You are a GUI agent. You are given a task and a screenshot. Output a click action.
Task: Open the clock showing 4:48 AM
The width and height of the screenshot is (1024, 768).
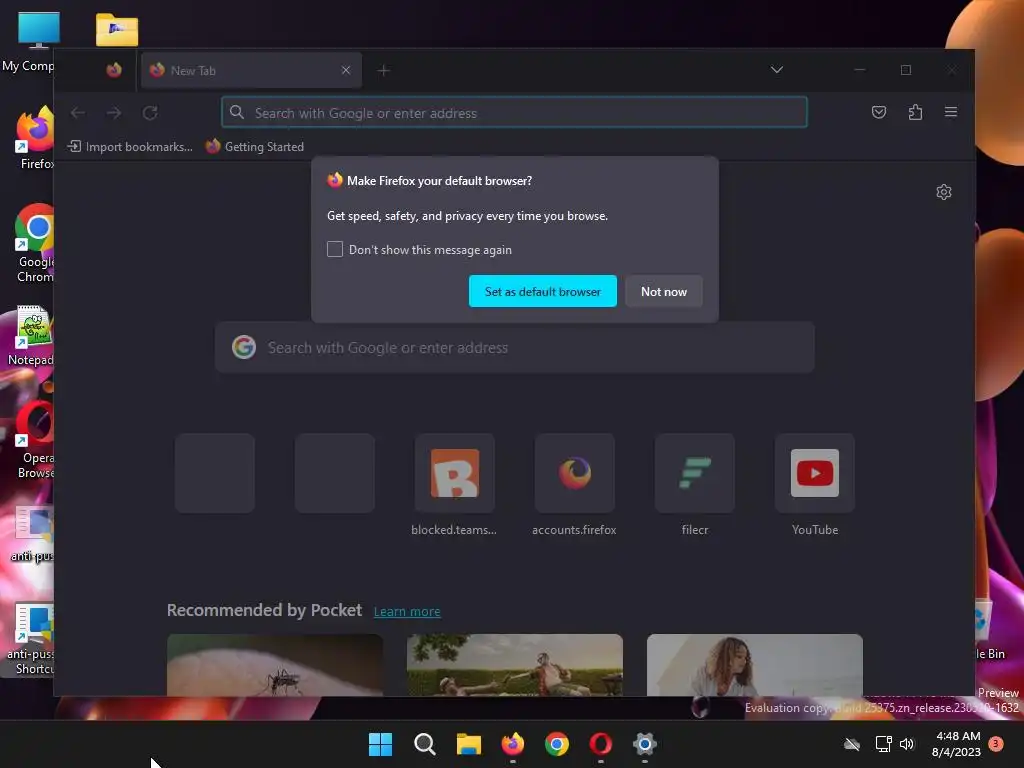click(x=957, y=744)
